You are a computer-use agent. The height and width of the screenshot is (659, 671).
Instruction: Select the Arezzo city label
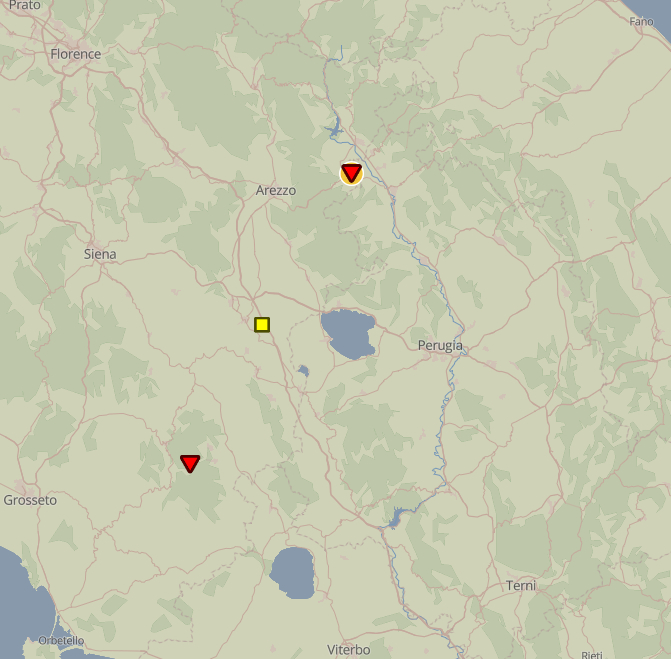pos(276,190)
